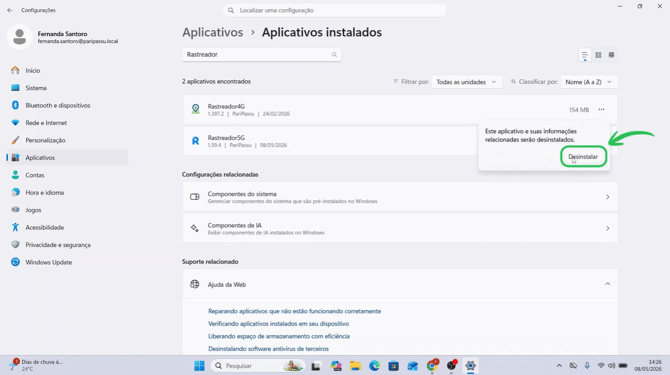Screen dimensions: 670x375
Task: Click the Rastreador app search field
Action: [x=262, y=55]
